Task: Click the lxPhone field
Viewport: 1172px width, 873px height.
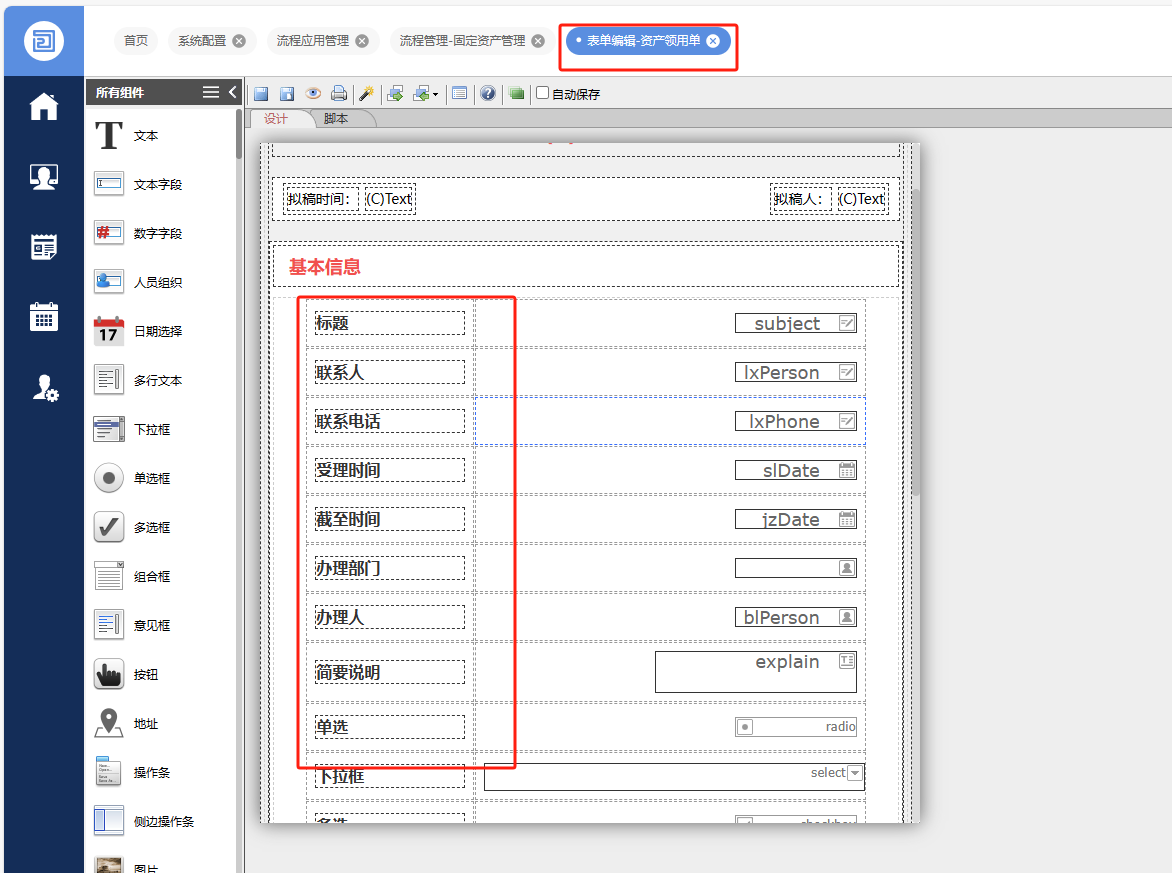Action: 795,422
